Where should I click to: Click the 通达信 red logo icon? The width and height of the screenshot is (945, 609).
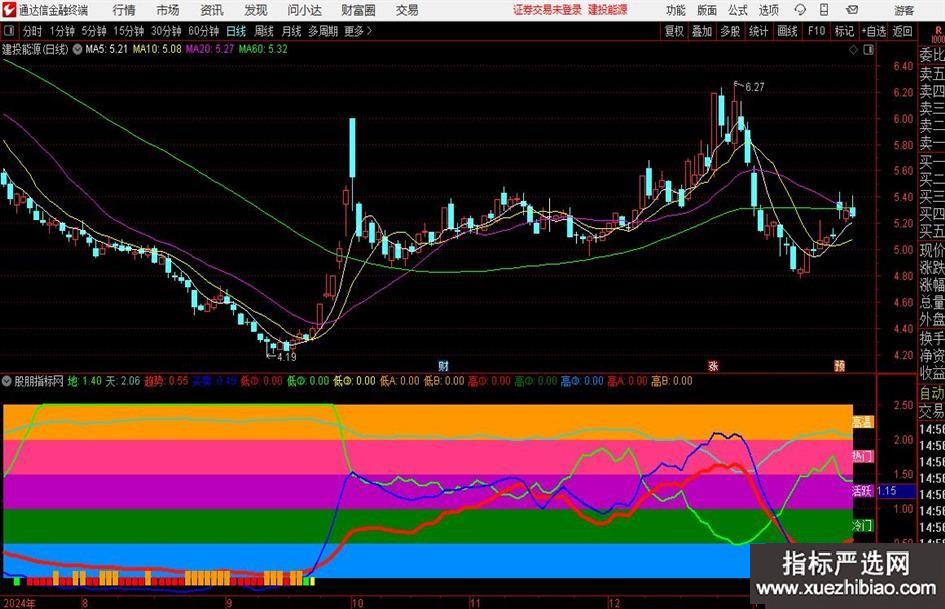[x=9, y=10]
